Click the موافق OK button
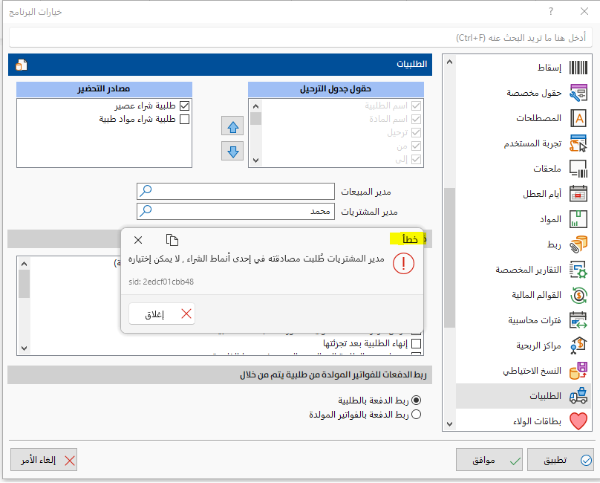The image size is (600, 483). (489, 460)
